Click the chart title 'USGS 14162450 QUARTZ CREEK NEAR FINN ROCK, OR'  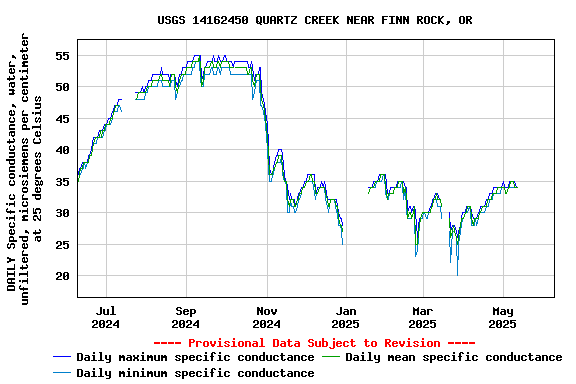click(315, 20)
